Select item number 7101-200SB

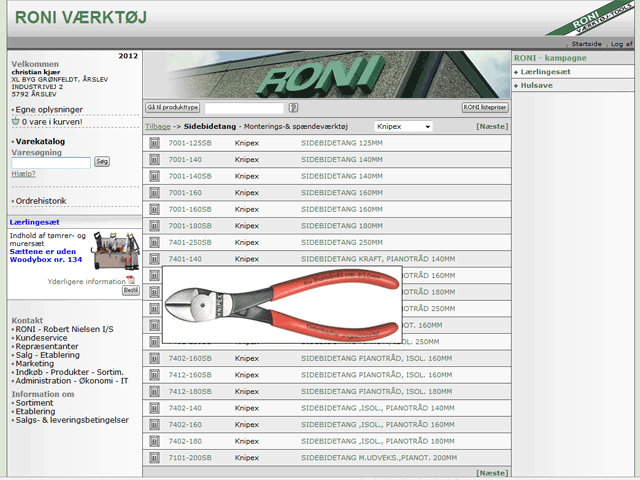190,458
